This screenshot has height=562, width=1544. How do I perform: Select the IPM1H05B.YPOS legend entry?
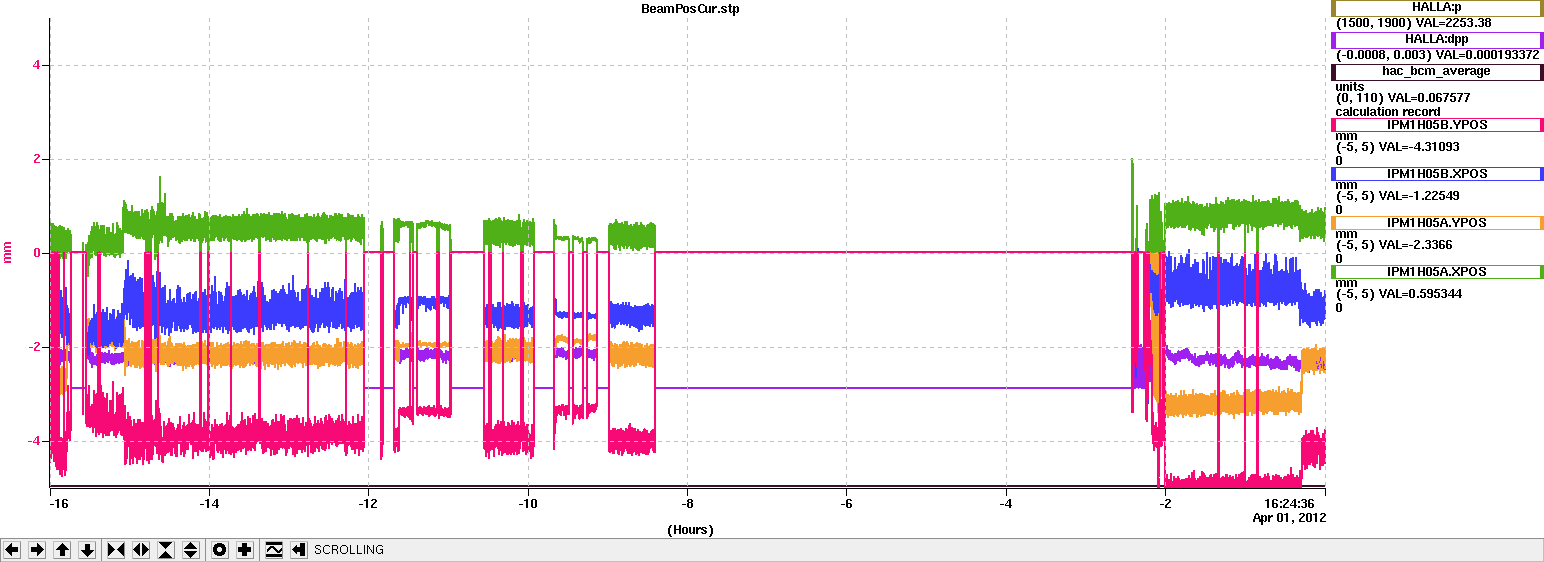[1437, 125]
